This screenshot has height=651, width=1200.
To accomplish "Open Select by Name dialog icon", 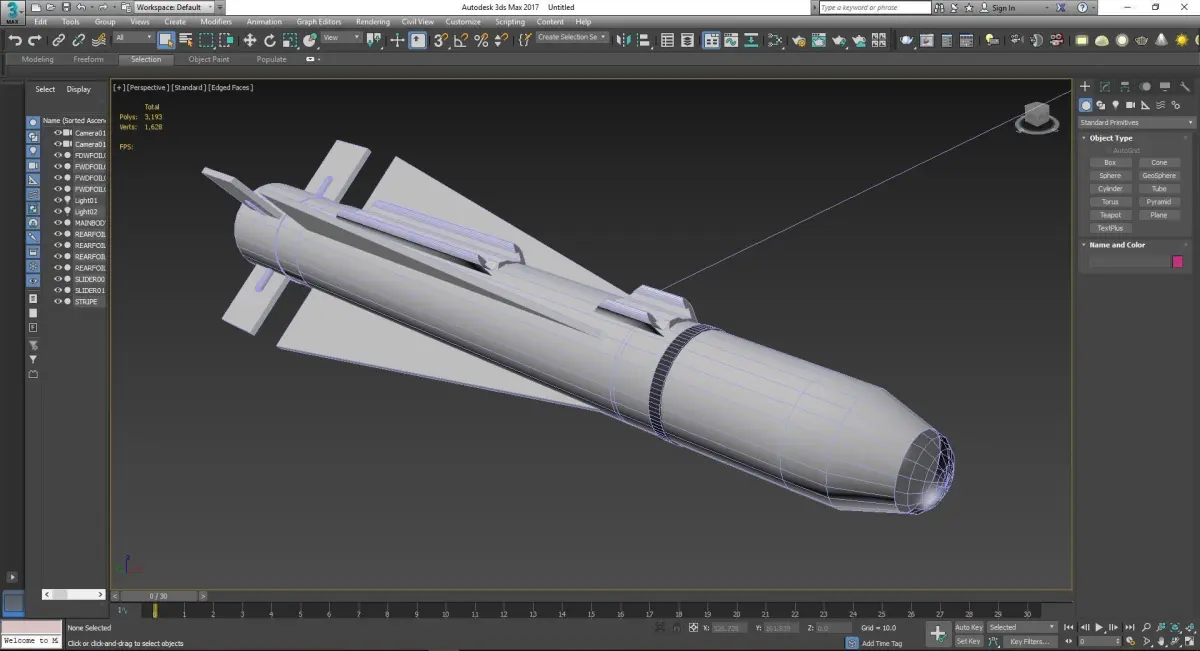I will 186,40.
